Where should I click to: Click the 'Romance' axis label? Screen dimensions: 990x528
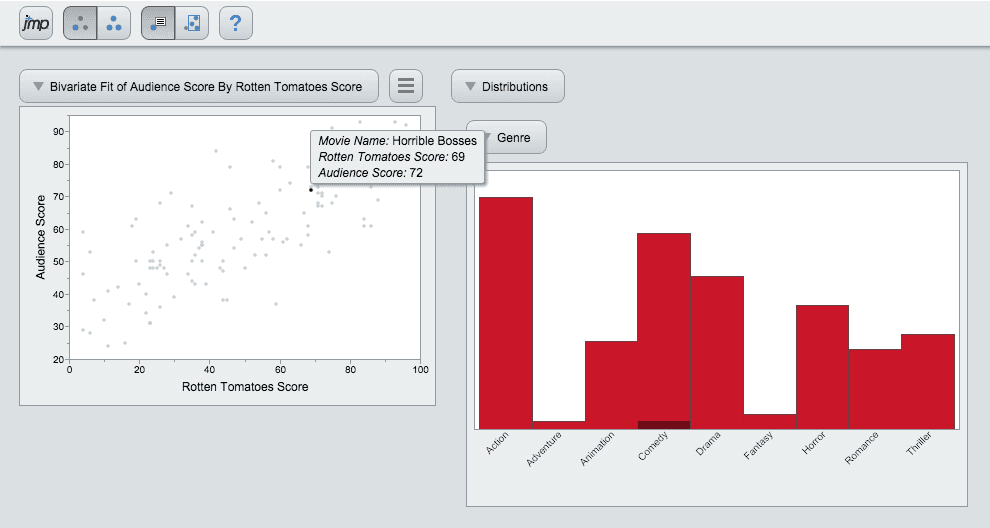point(861,448)
